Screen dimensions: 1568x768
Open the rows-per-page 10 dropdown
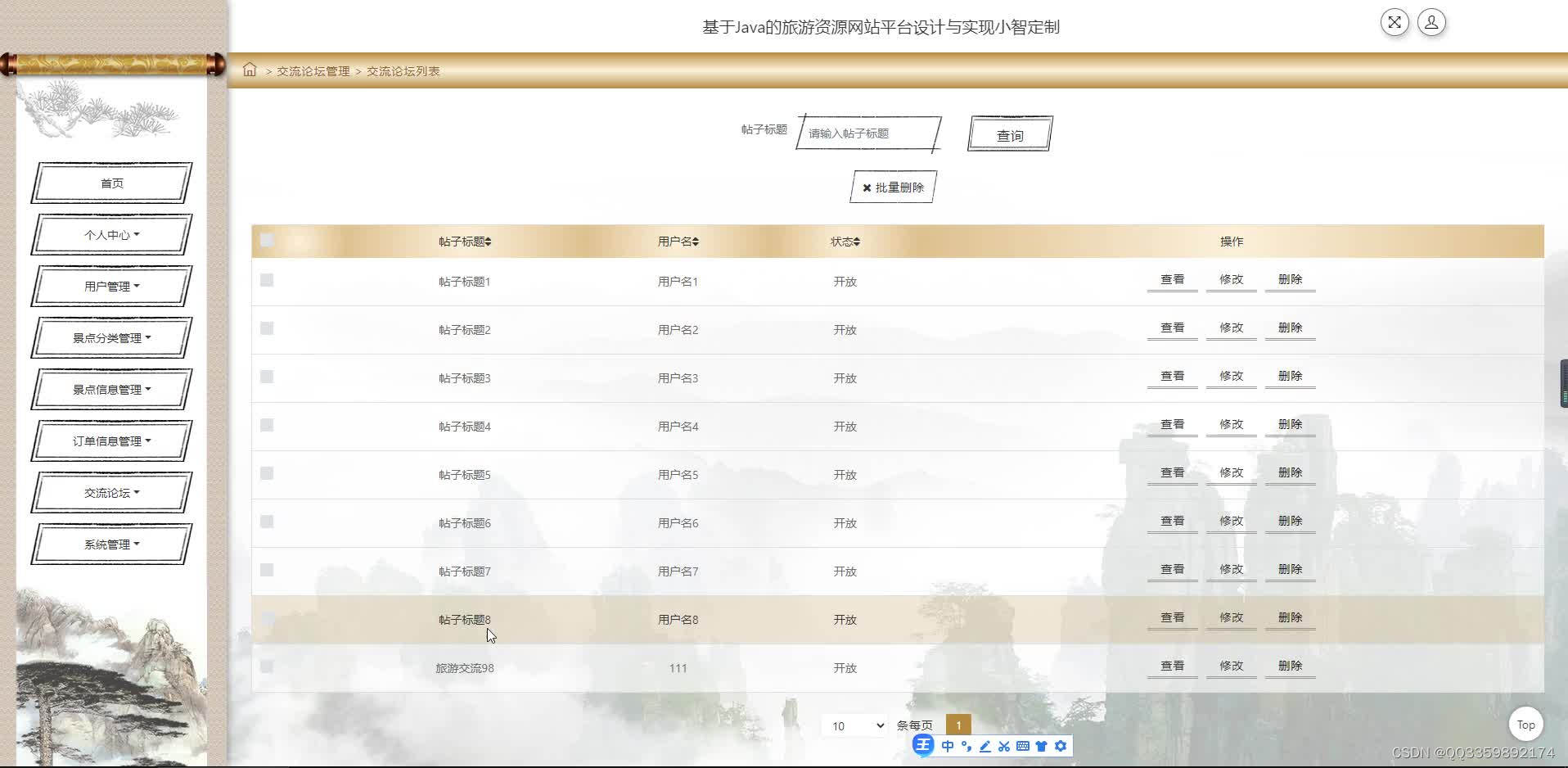click(855, 725)
